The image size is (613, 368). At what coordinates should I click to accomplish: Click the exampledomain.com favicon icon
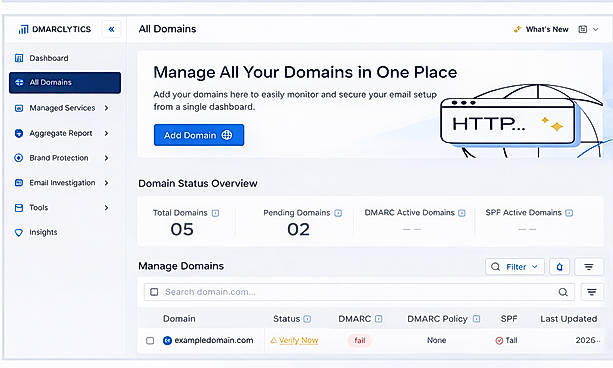pyautogui.click(x=167, y=341)
